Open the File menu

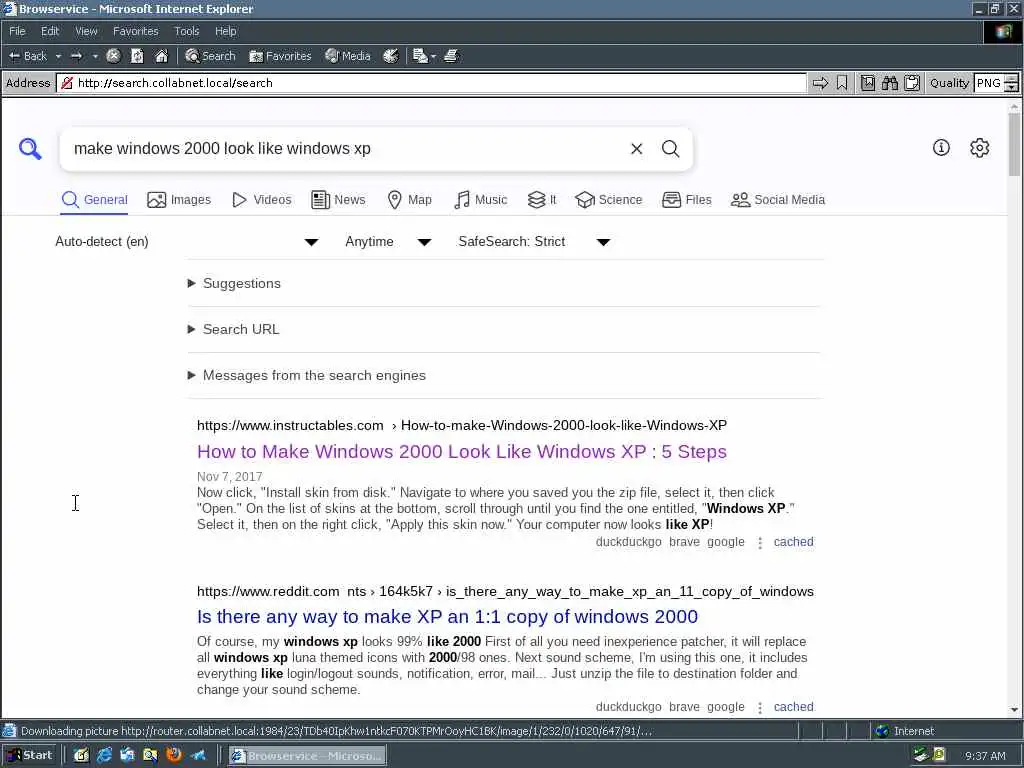pyautogui.click(x=17, y=31)
